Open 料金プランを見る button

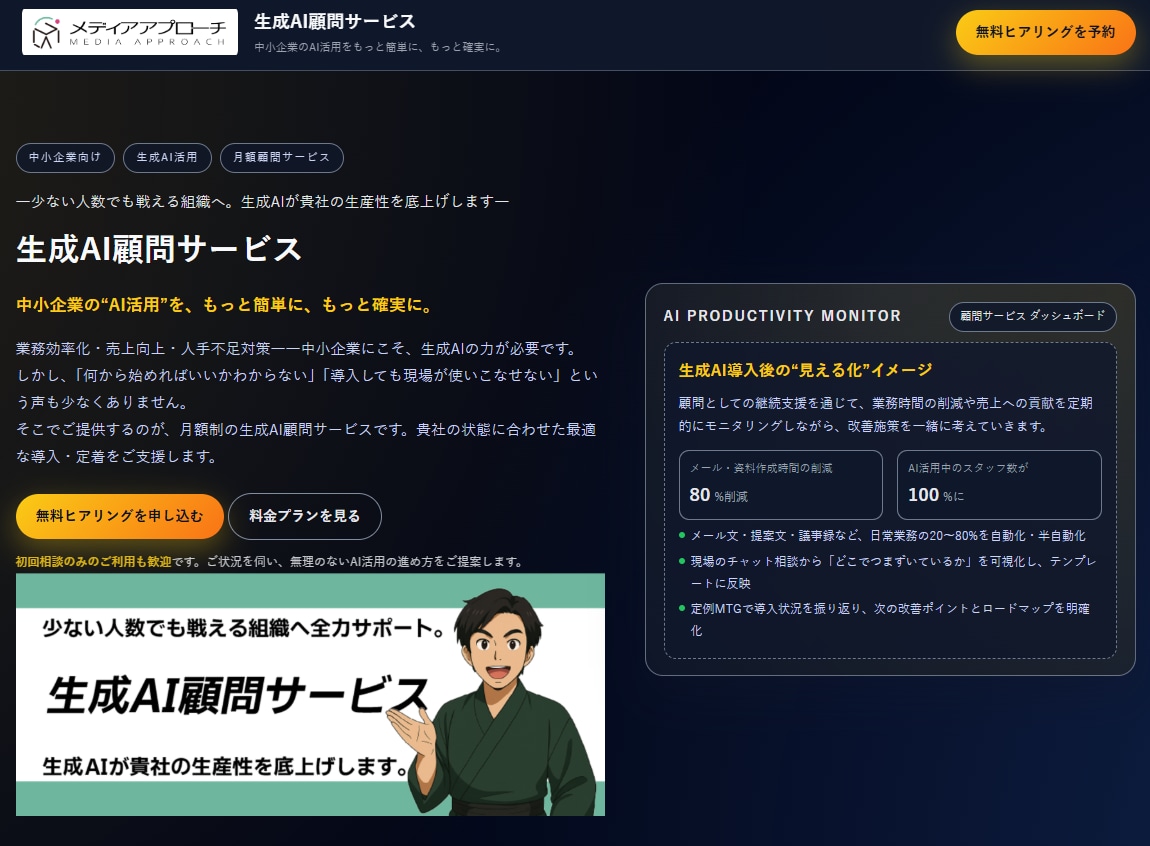(304, 516)
